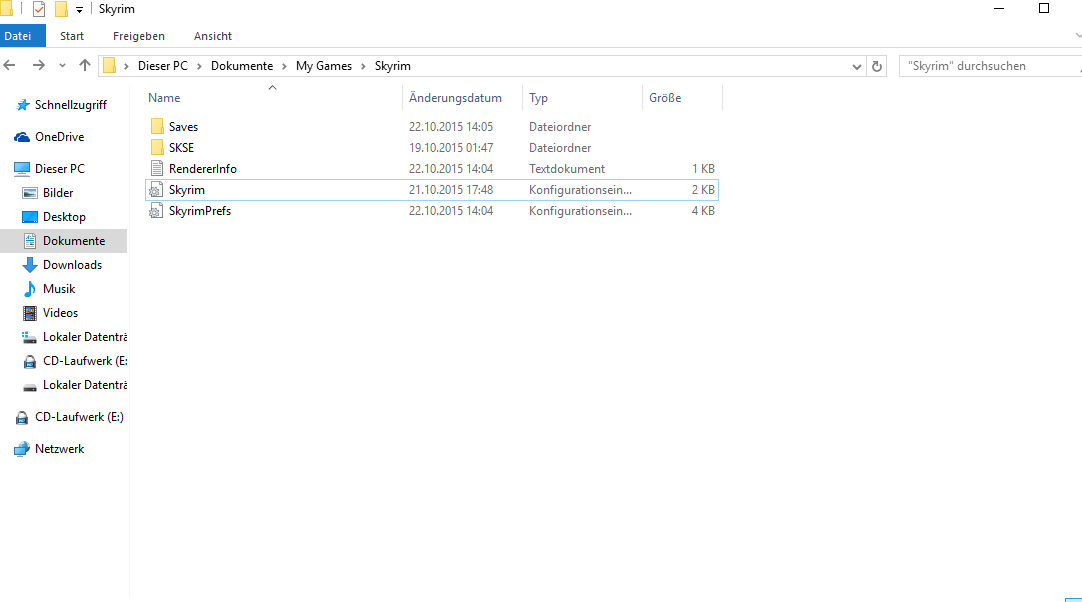Select the SkyrimPrefs configuration file icon
The height and width of the screenshot is (602, 1082).
[156, 211]
